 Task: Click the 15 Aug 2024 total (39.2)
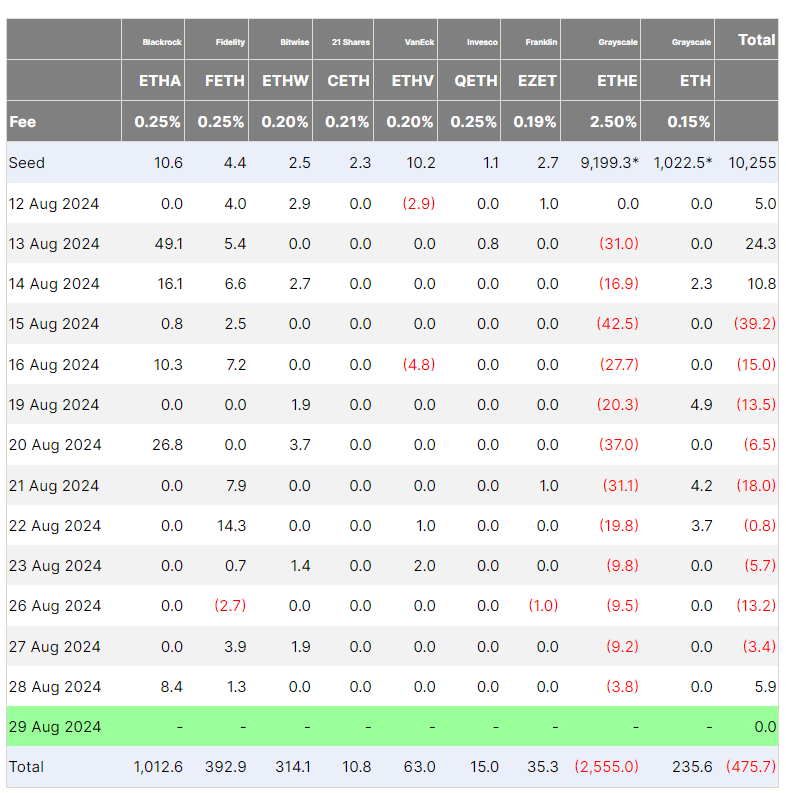754,324
